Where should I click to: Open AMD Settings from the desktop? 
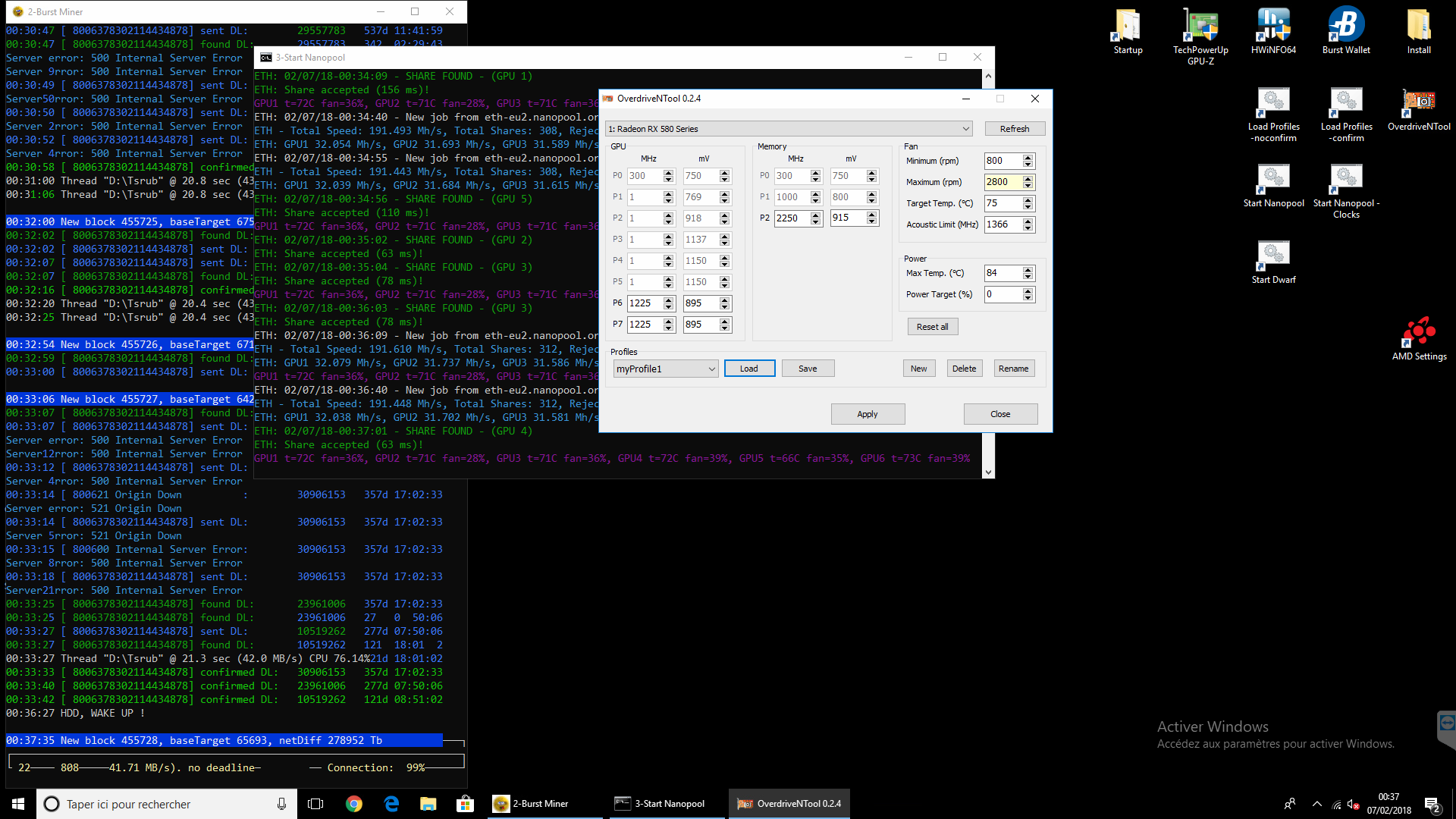[x=1419, y=339]
